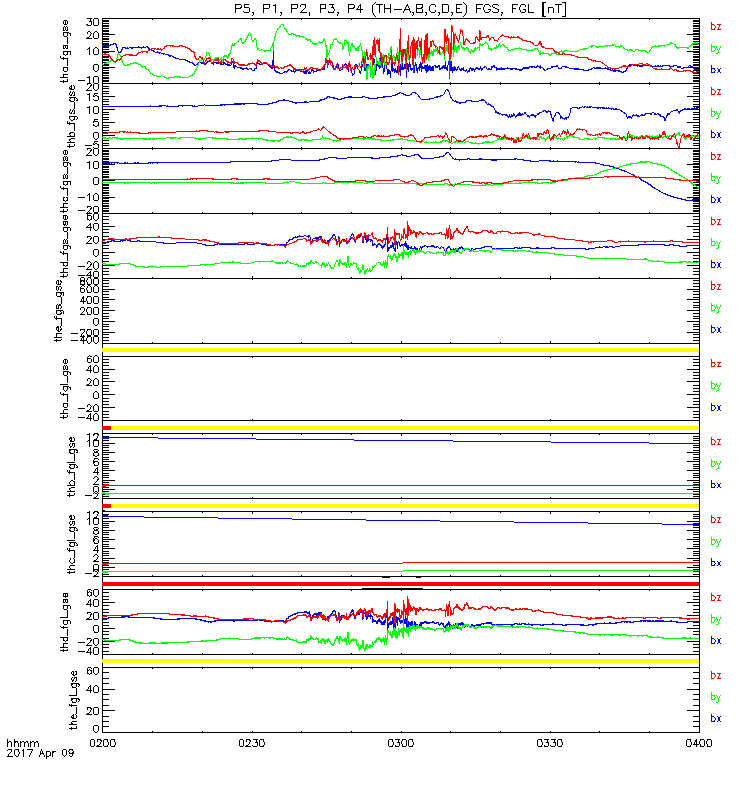Click the yellow status bar below the_fgs_gse panel
The width and height of the screenshot is (750, 800).
(401, 350)
